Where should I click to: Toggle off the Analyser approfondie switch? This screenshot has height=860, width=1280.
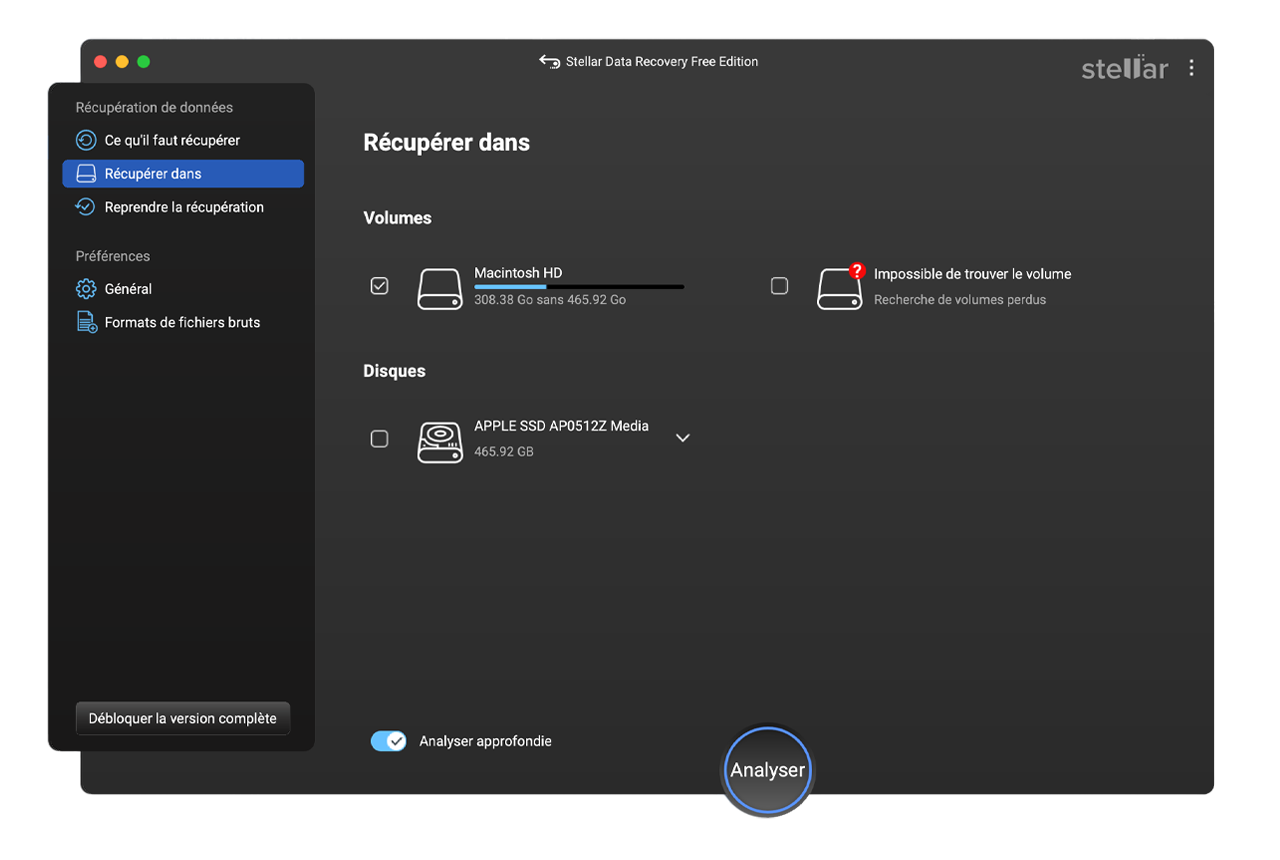(x=388, y=741)
